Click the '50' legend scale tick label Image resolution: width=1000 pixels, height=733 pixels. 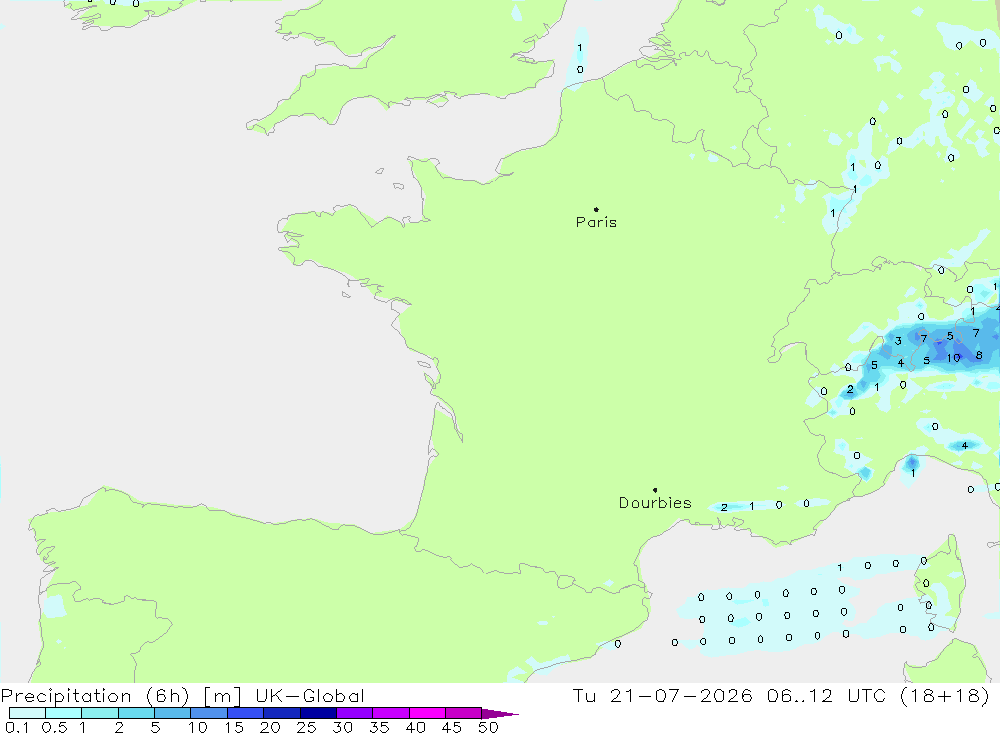[488, 727]
